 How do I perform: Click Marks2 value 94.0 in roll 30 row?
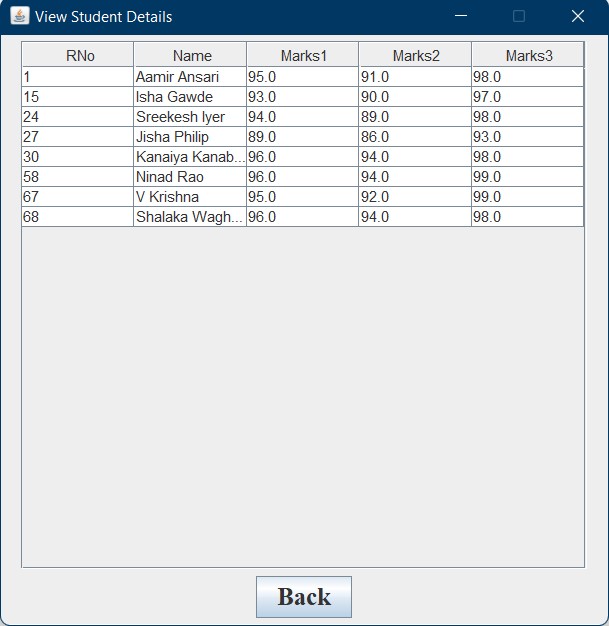click(415, 156)
